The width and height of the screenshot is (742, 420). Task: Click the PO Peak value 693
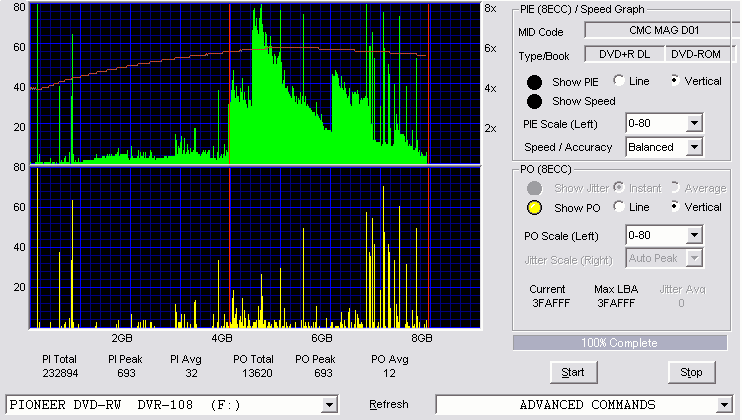click(x=323, y=374)
